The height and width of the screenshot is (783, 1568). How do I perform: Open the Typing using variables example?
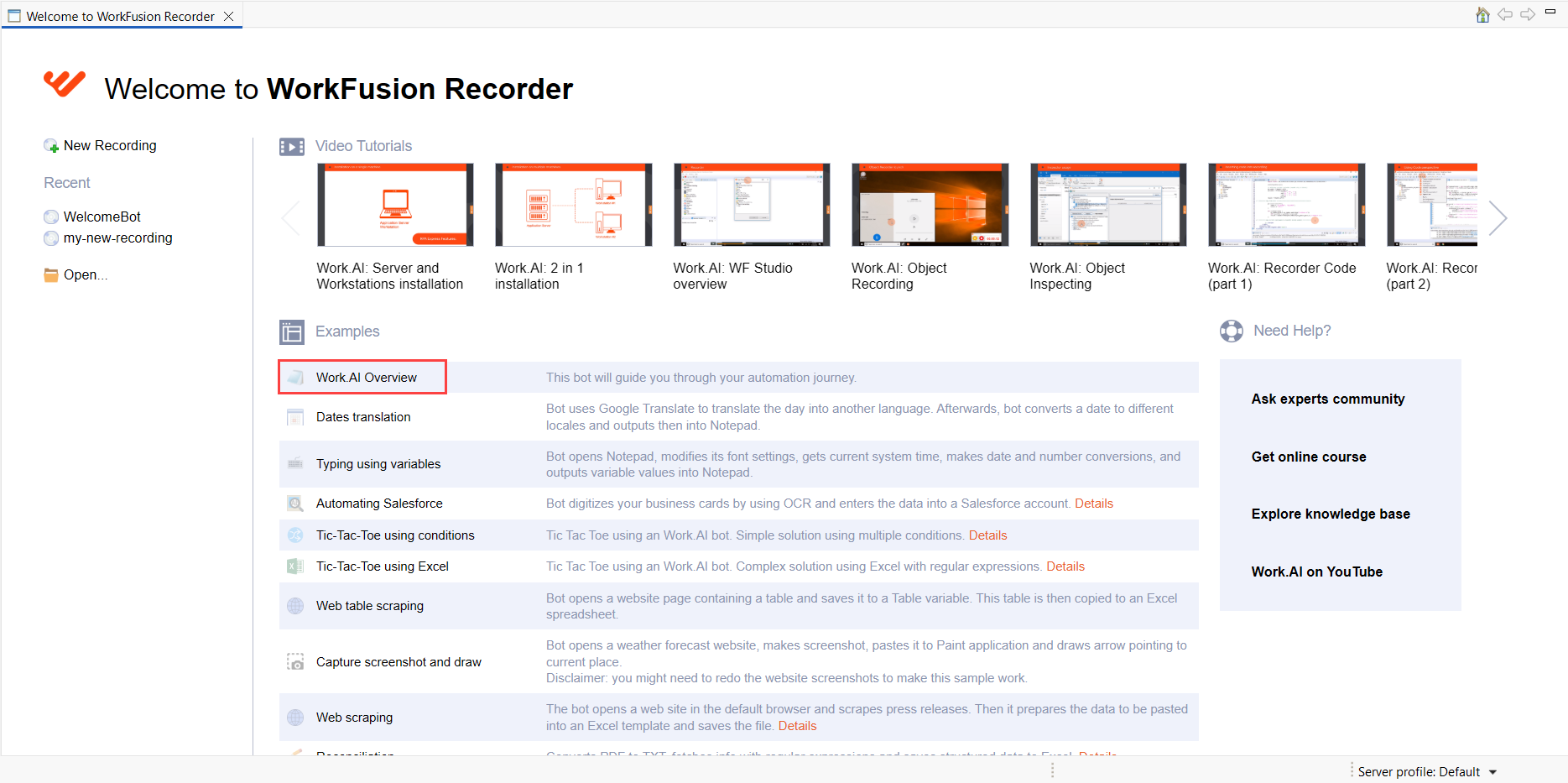click(378, 464)
